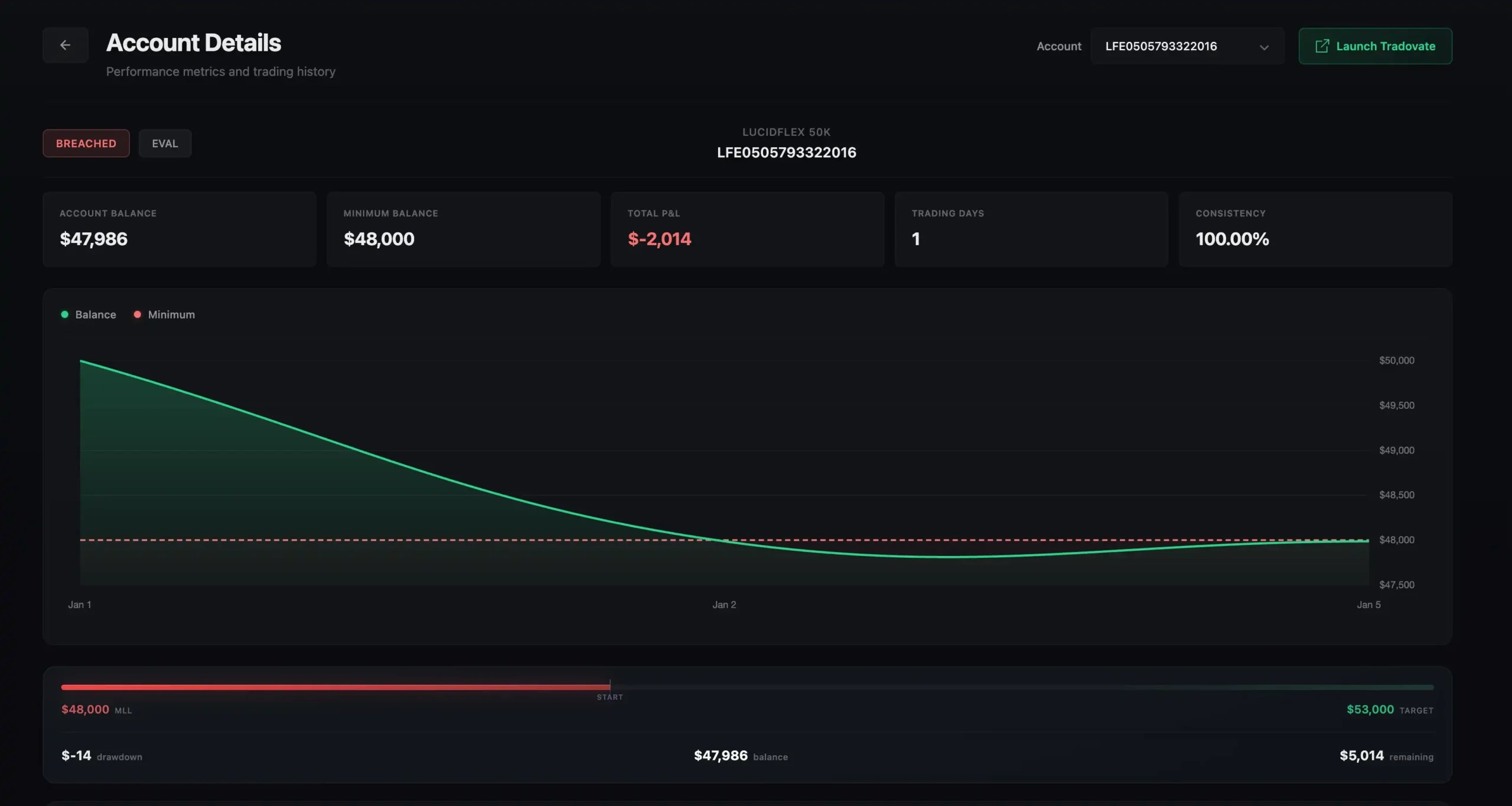Screen dimensions: 1512x806
Task: Click the green Balance legend dot
Action: coord(65,314)
